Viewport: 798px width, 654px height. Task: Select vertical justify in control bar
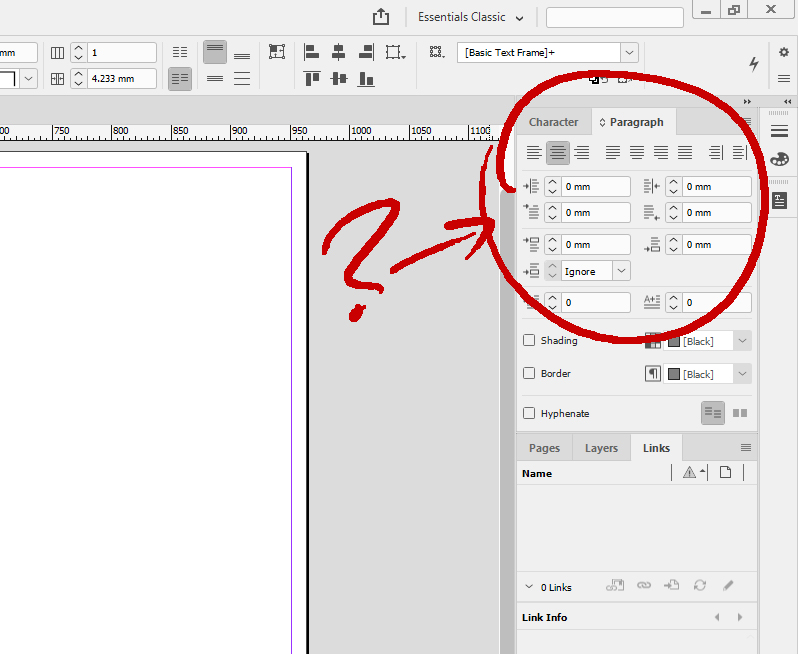(x=242, y=79)
